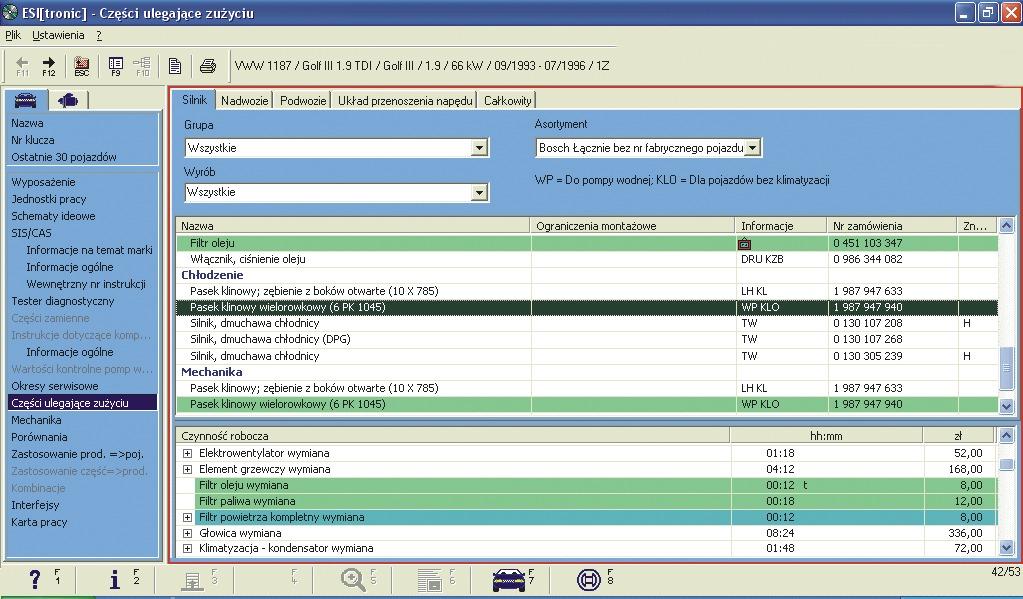This screenshot has height=599, width=1023.
Task: Open Interfejsy in sidebar
Action: pyautogui.click(x=35, y=505)
